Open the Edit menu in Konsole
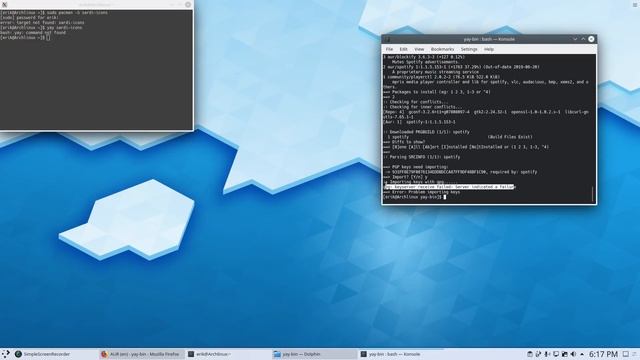The height and width of the screenshot is (360, 640). tap(403, 49)
